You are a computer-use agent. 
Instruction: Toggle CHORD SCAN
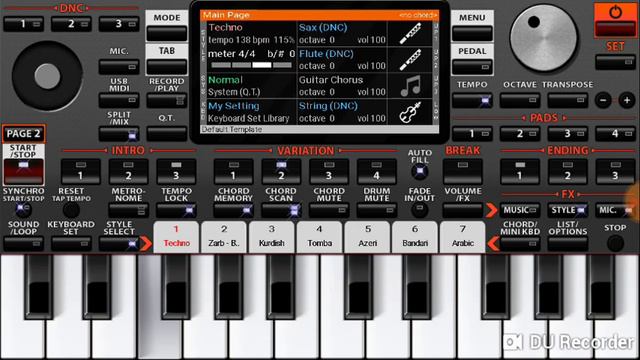tap(281, 211)
